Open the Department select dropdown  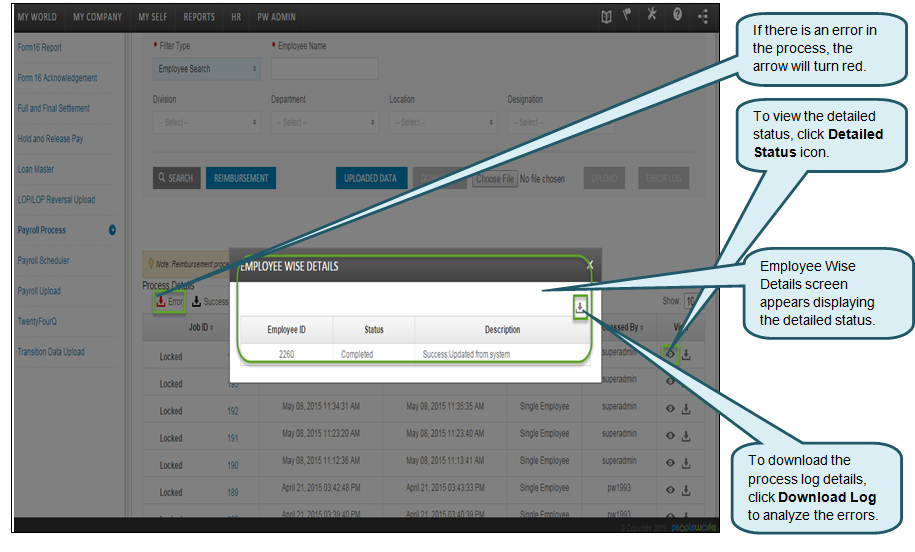click(324, 123)
